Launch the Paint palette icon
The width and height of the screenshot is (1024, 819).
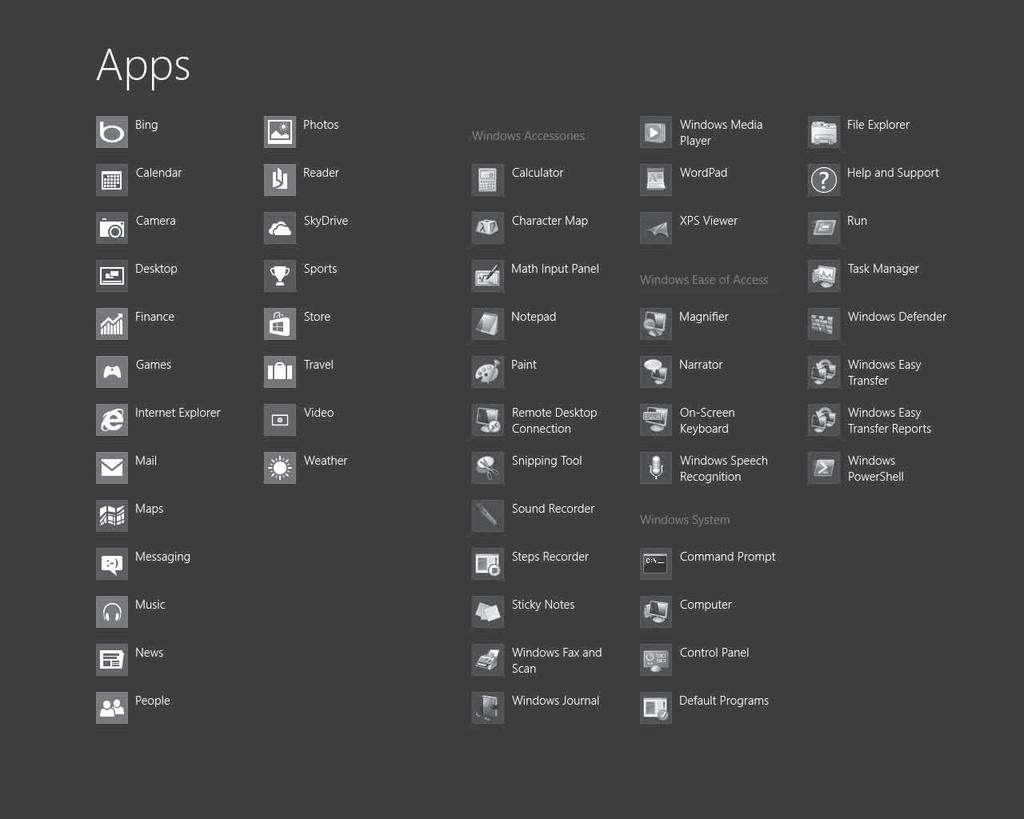pyautogui.click(x=488, y=372)
